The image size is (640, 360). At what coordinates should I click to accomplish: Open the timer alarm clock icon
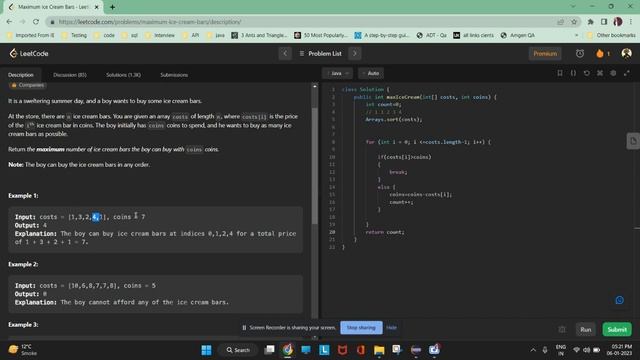pos(580,53)
